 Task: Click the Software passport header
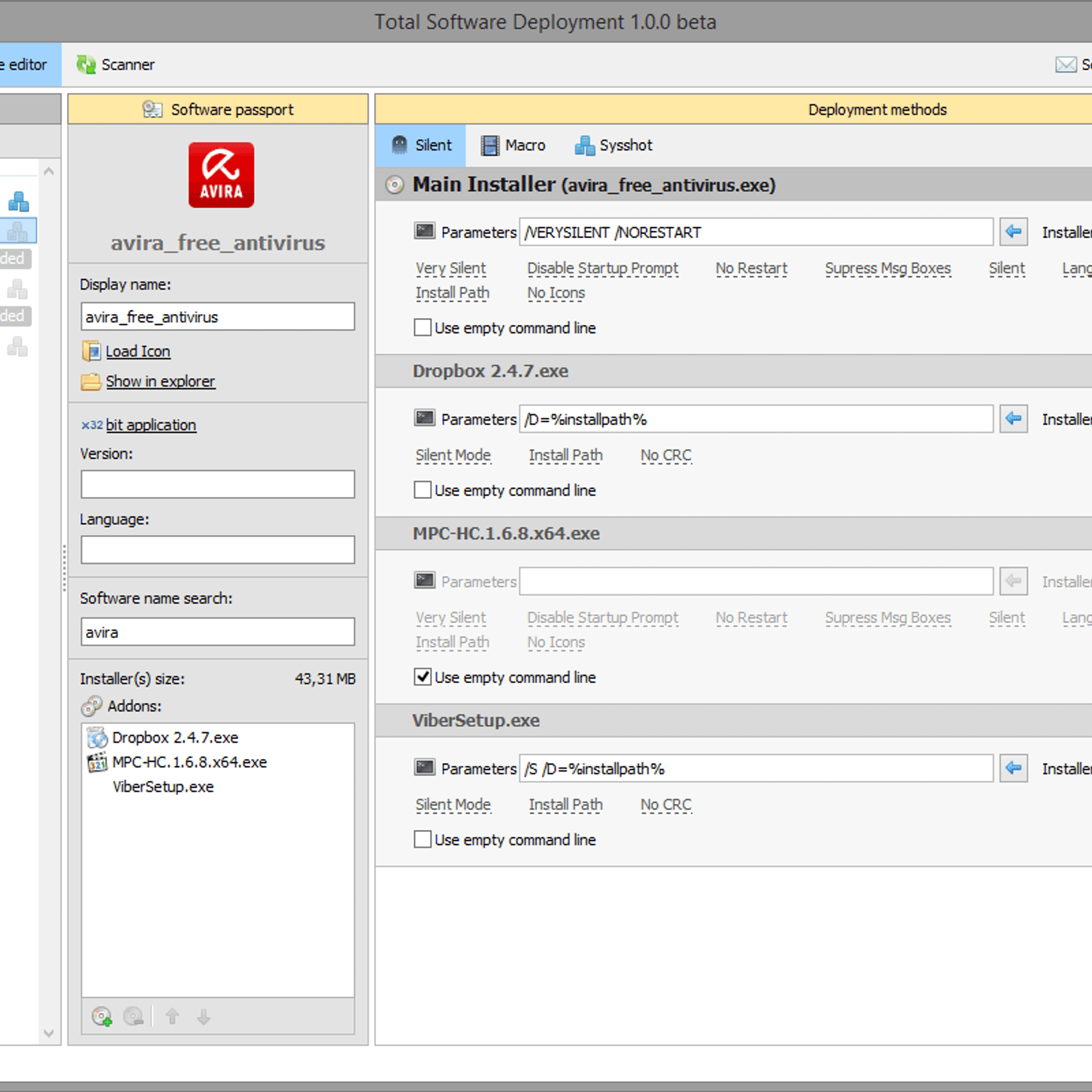[218, 110]
